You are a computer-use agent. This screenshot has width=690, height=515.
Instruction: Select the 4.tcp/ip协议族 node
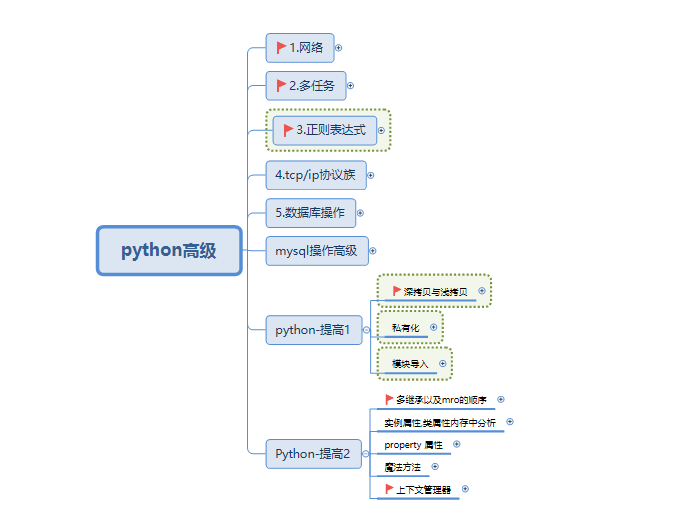coord(316,175)
